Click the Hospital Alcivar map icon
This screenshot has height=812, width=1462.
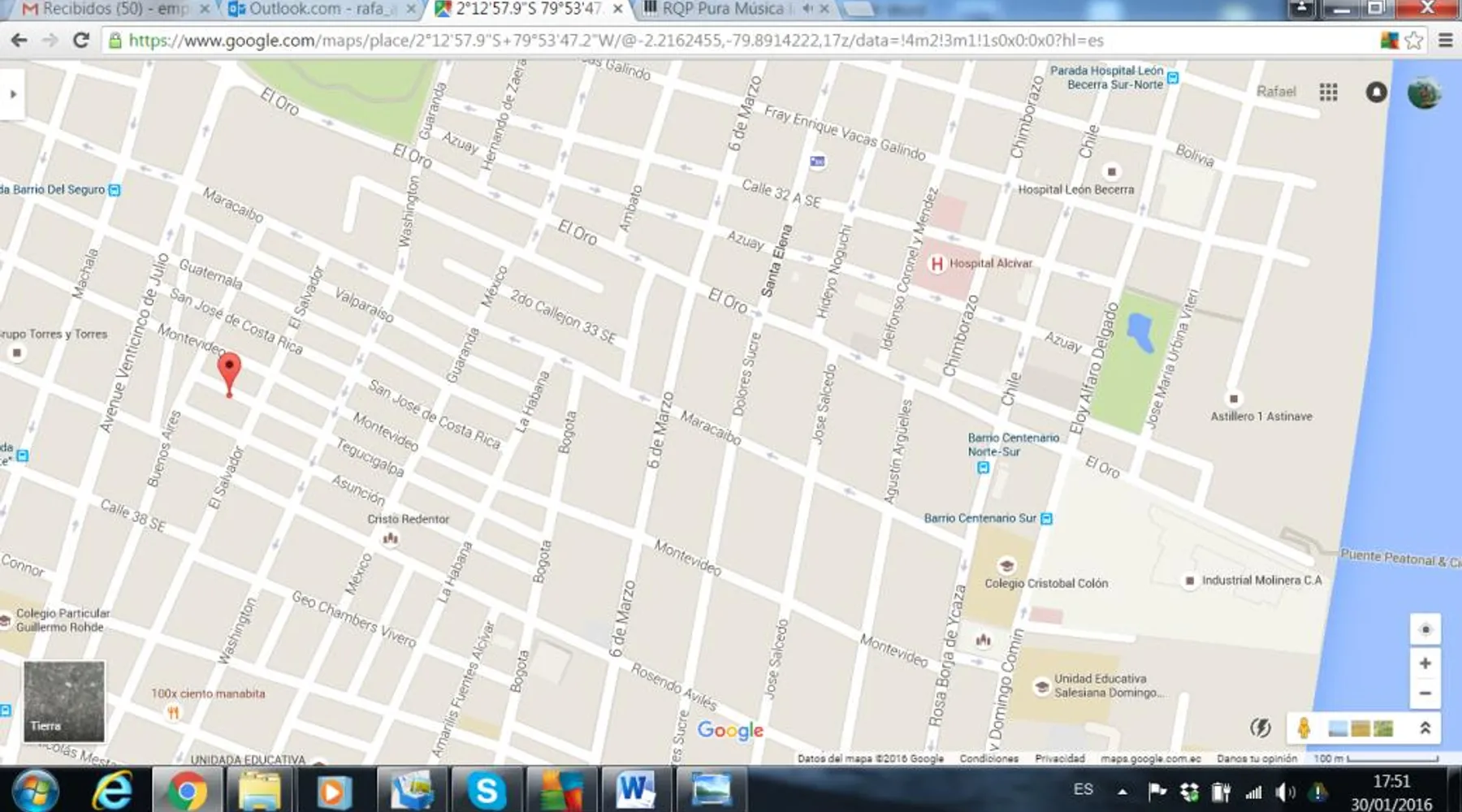[936, 264]
